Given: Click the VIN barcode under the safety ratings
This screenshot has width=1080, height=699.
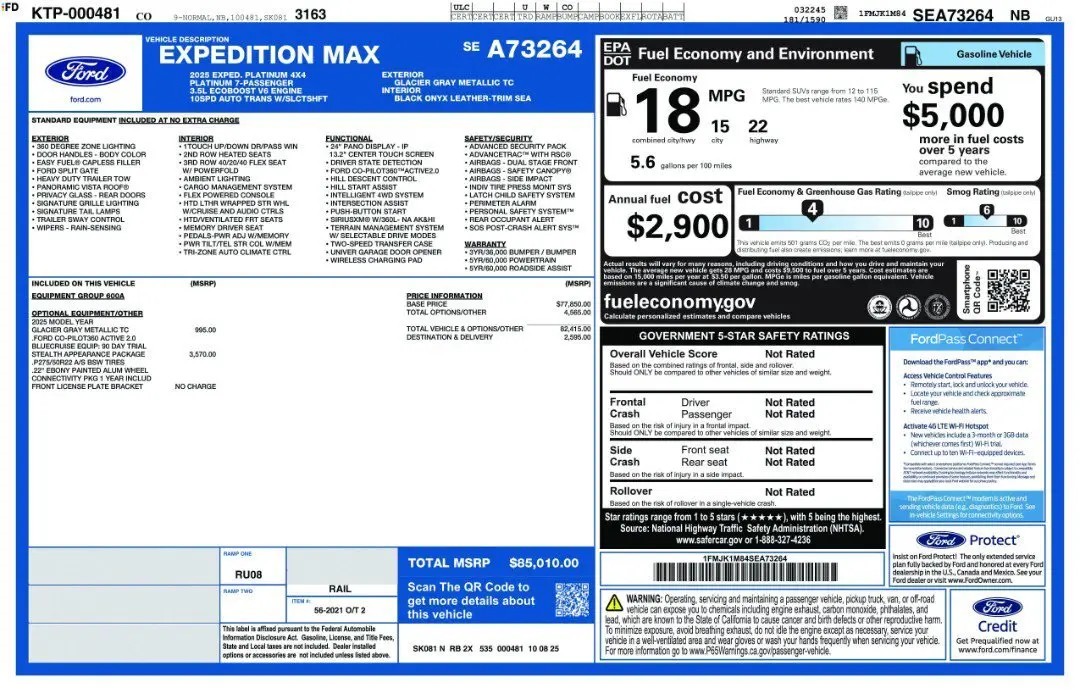Looking at the screenshot, I should point(743,572).
